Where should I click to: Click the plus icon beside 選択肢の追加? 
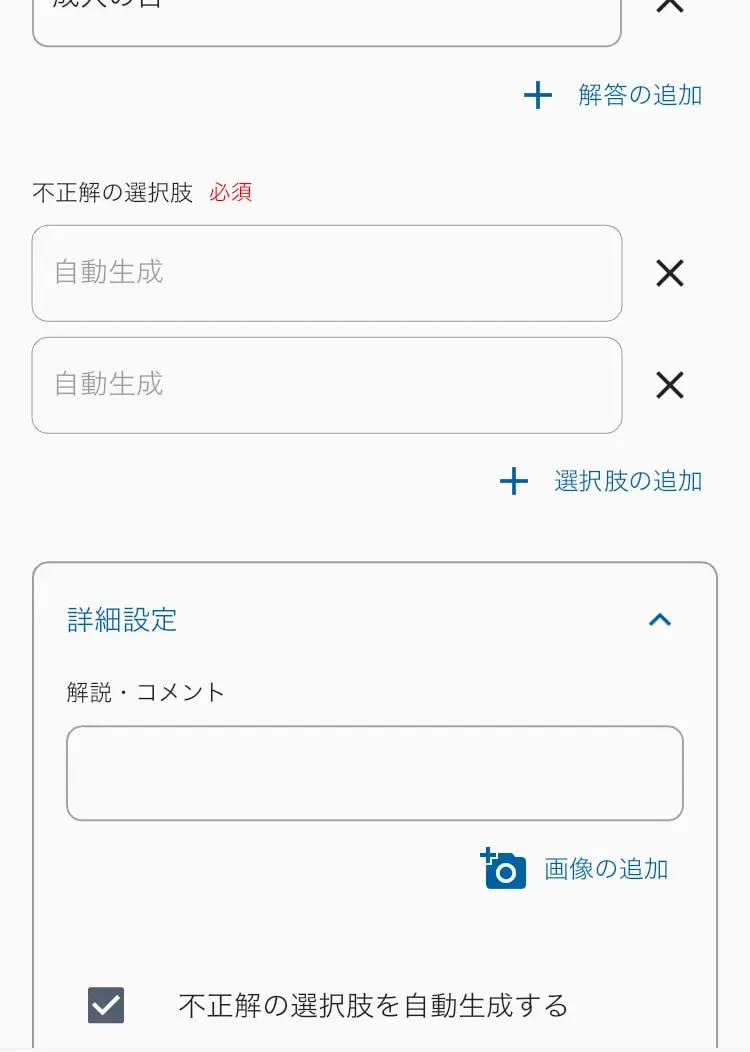coord(514,482)
